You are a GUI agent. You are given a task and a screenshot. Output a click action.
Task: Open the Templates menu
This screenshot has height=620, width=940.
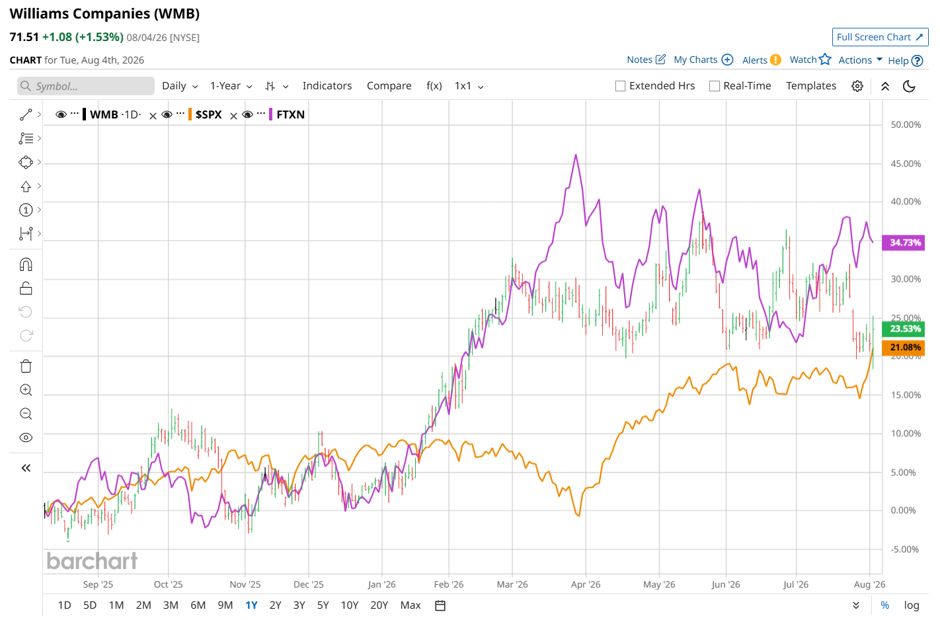[x=811, y=86]
